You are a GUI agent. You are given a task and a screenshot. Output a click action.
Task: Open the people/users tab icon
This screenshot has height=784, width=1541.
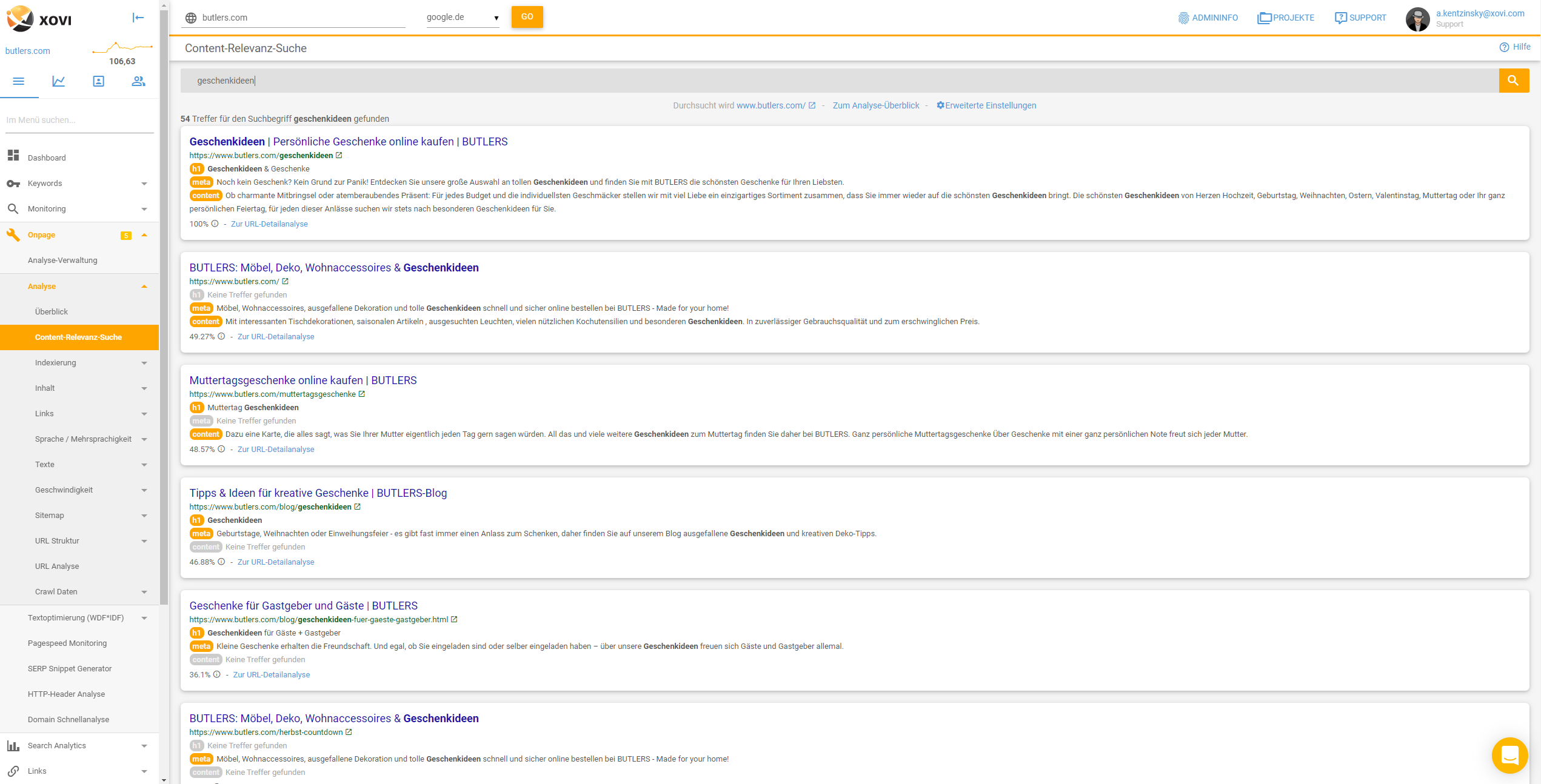pos(139,81)
